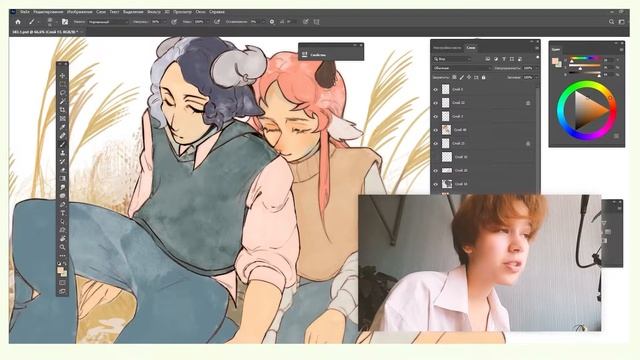The width and height of the screenshot is (640, 360).
Task: Select the Pen tool
Action: point(62,204)
